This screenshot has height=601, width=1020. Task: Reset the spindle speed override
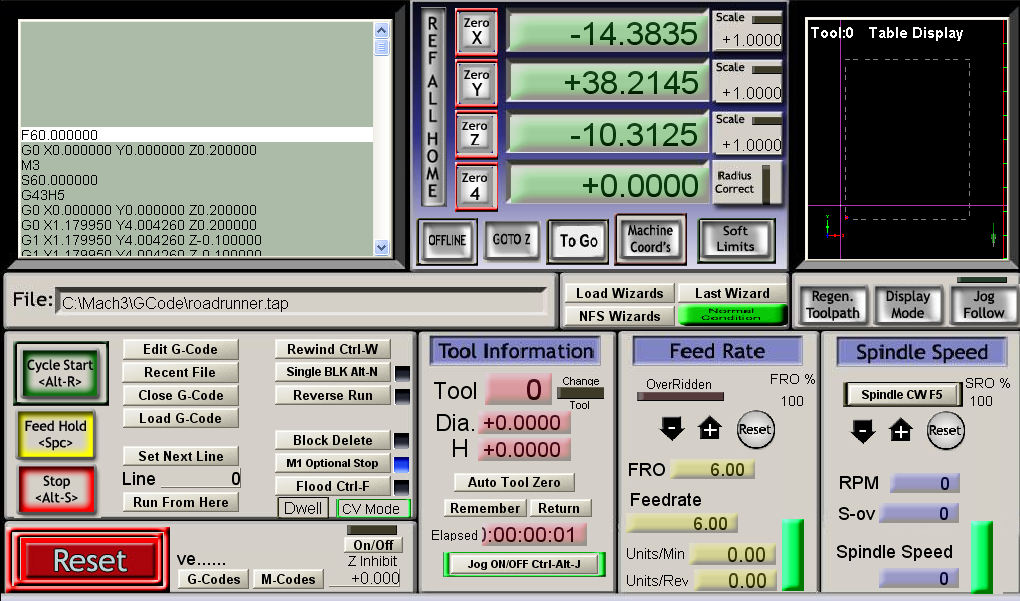tap(945, 431)
